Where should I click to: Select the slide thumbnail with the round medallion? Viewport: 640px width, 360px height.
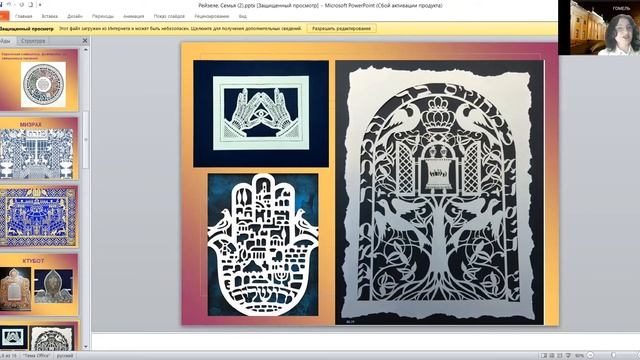[x=39, y=80]
